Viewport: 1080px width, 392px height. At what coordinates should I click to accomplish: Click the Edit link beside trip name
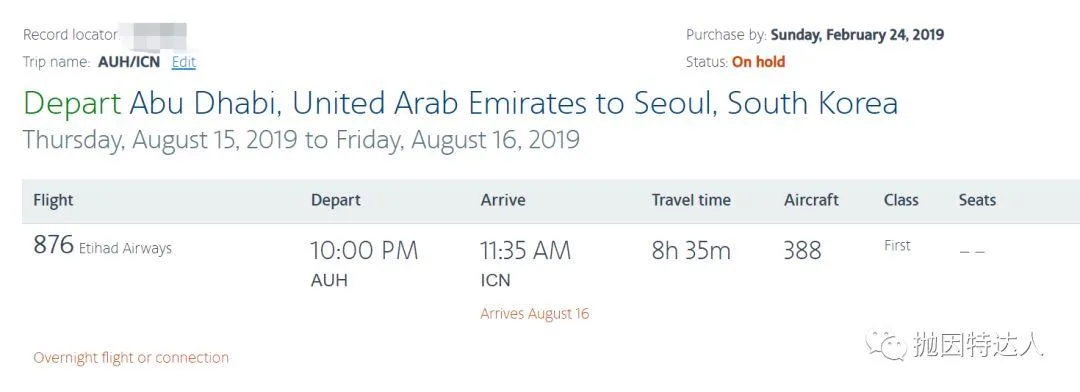tap(184, 62)
